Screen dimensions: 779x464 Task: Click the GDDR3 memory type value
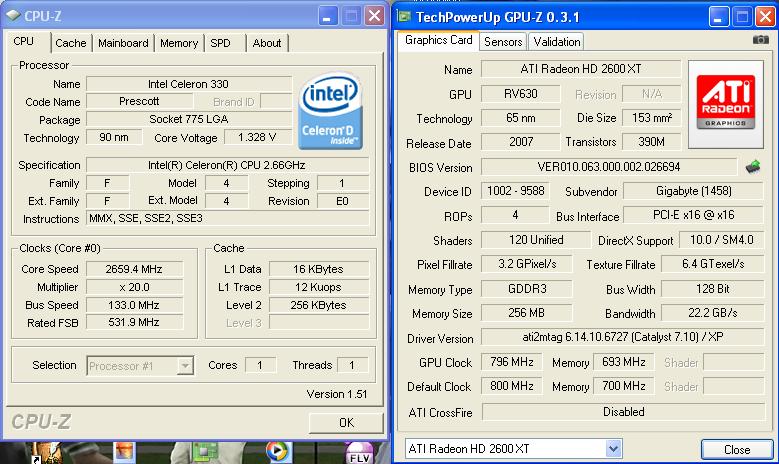(527, 289)
